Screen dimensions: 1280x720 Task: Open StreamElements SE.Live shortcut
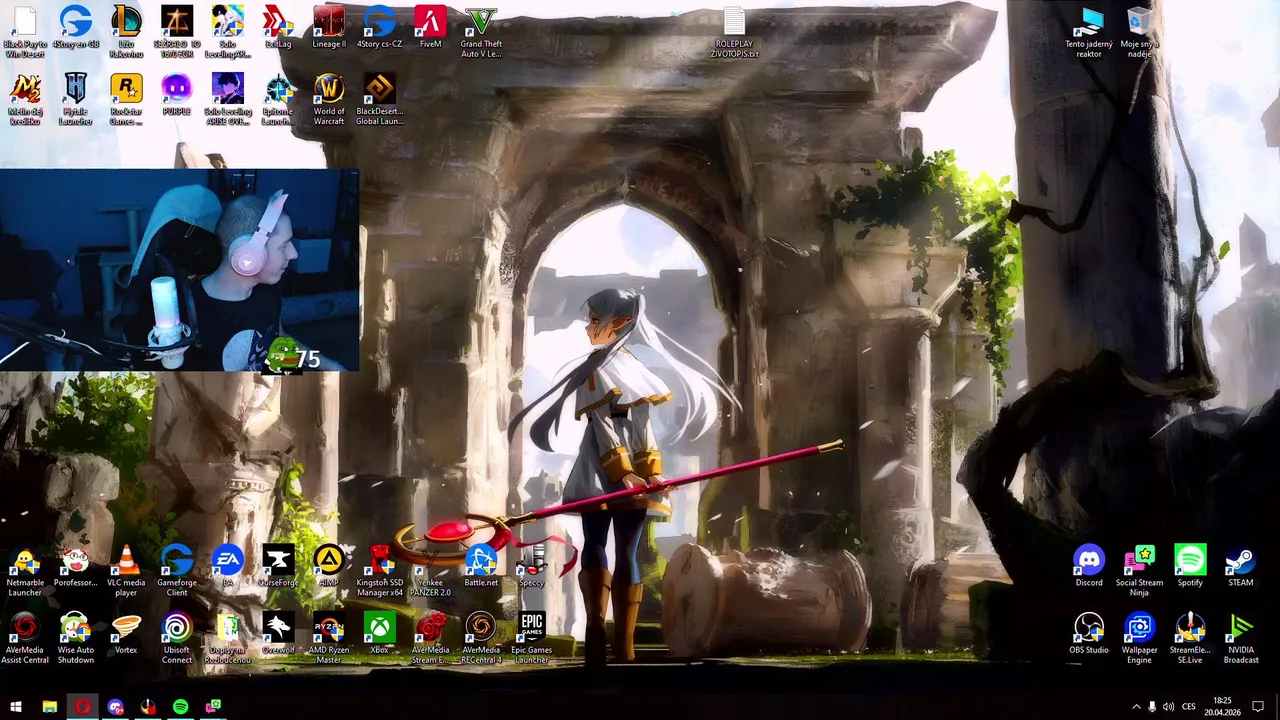[x=1190, y=638]
